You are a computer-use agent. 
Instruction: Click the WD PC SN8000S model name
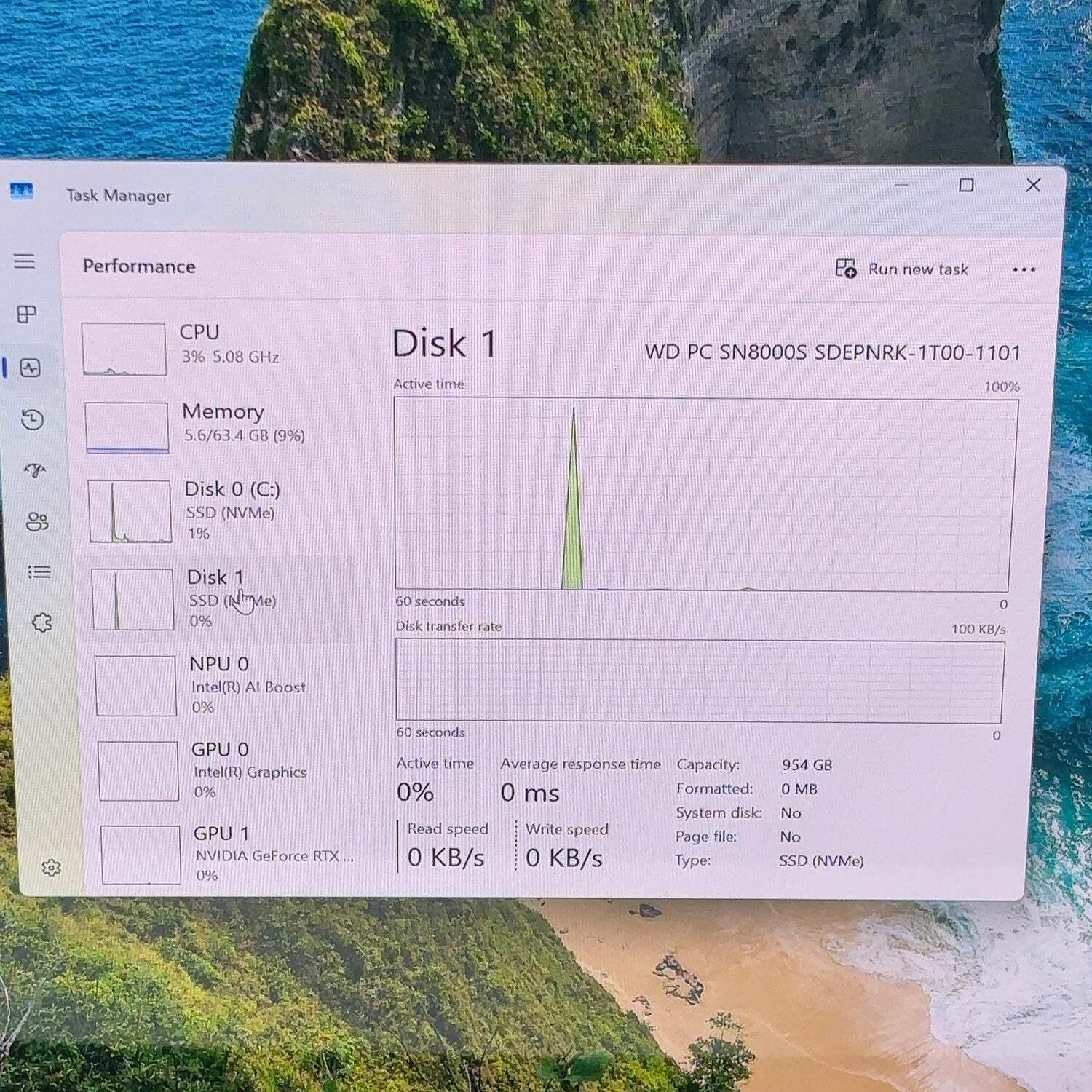[x=833, y=352]
